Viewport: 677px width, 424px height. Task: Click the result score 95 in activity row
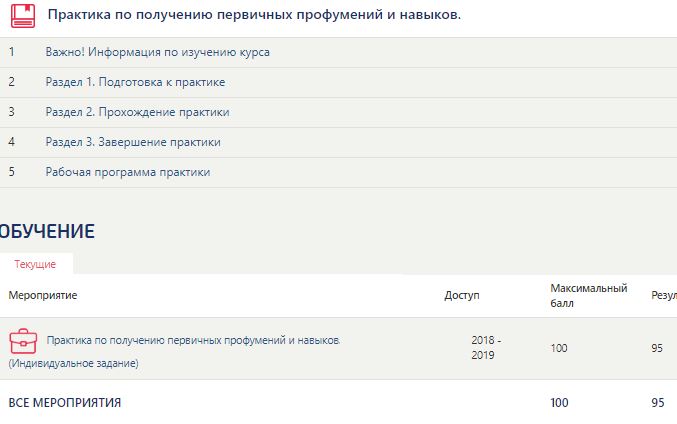(657, 348)
